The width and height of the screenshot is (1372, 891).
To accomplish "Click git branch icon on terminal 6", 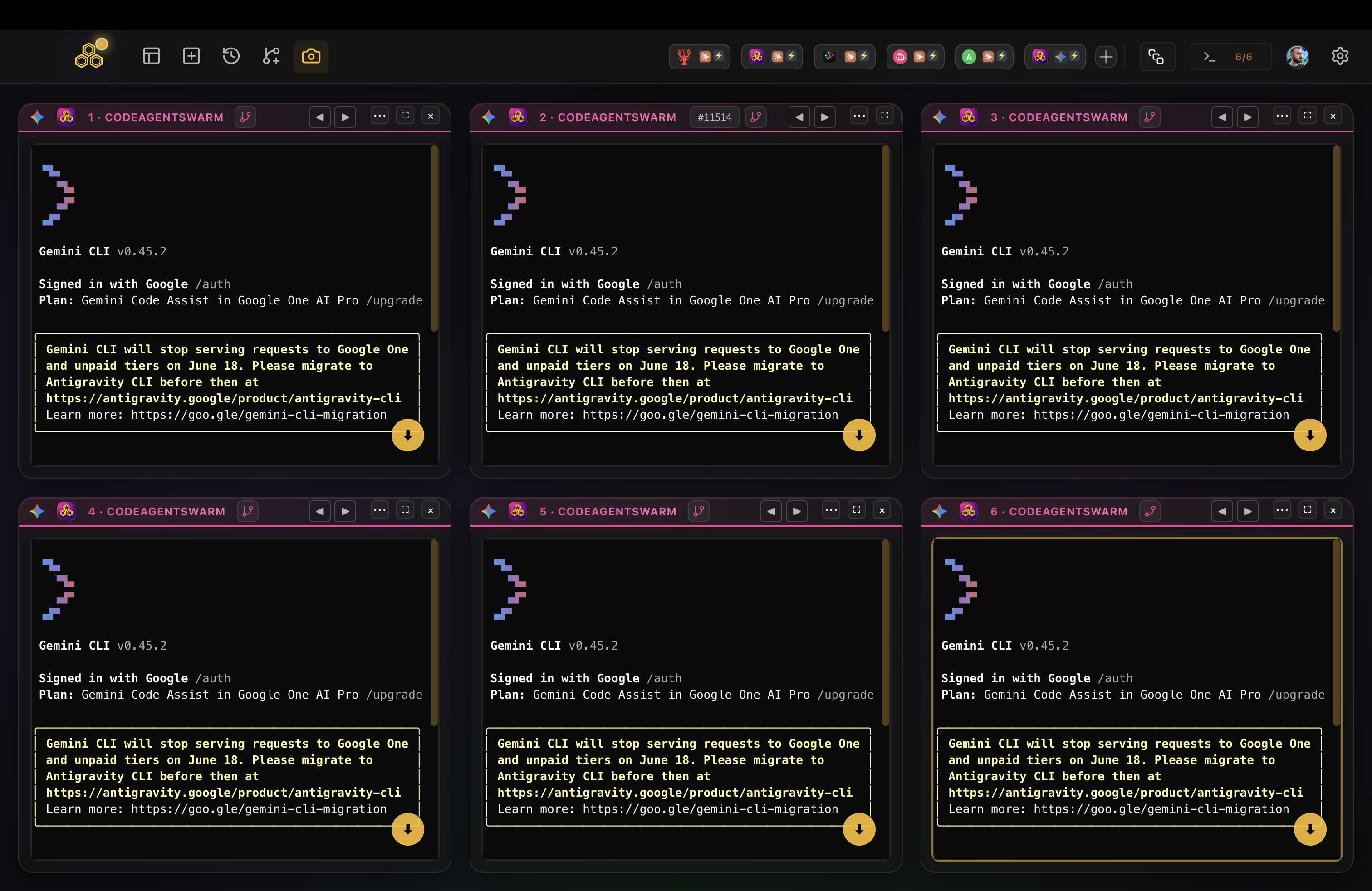I will 1150,511.
